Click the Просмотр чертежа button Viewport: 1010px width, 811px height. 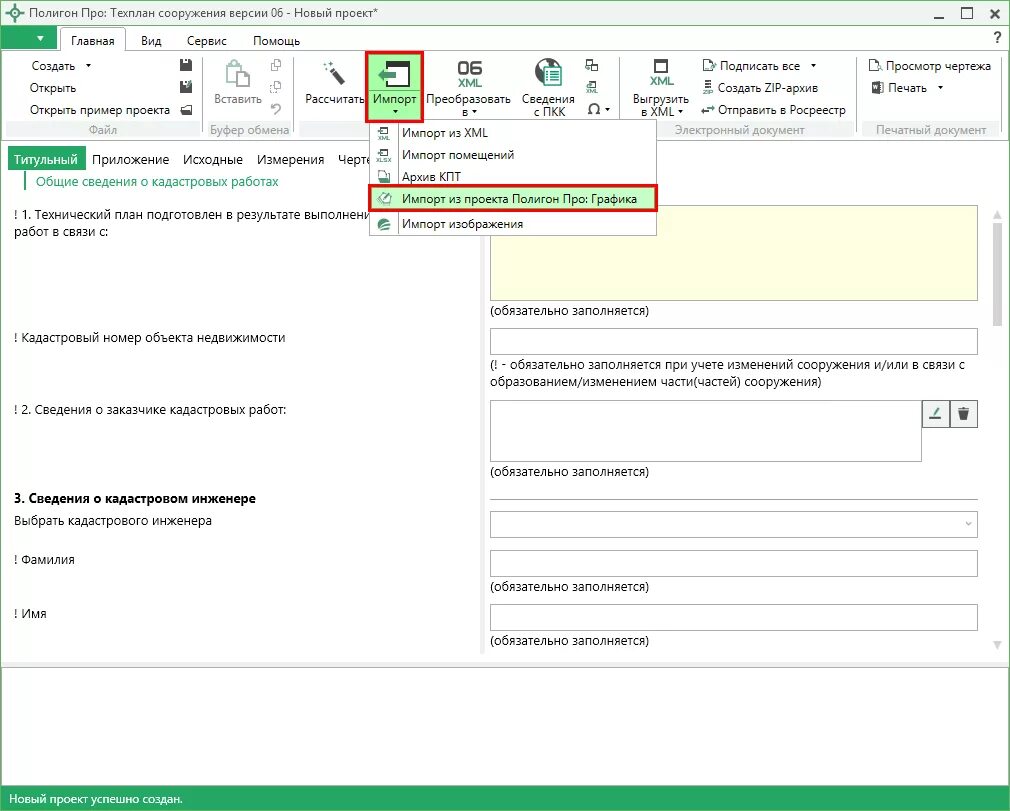click(x=929, y=66)
